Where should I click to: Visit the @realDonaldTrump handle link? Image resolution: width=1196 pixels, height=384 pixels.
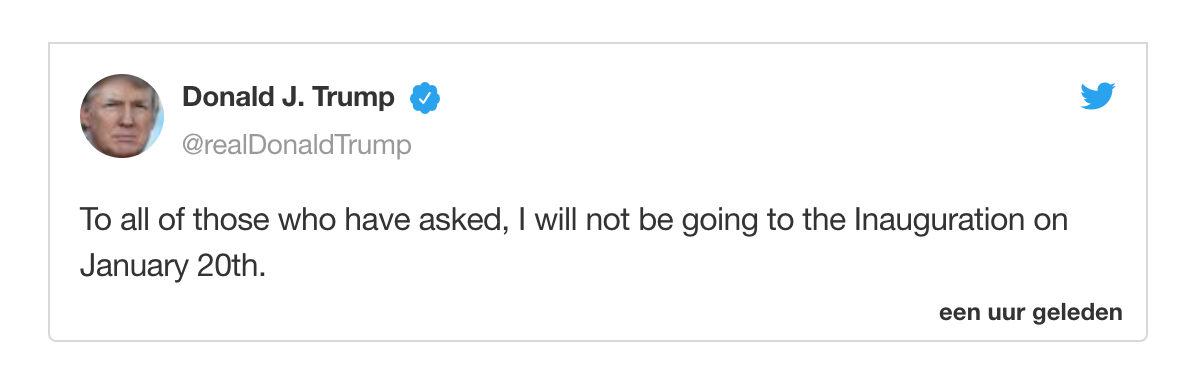tap(297, 144)
